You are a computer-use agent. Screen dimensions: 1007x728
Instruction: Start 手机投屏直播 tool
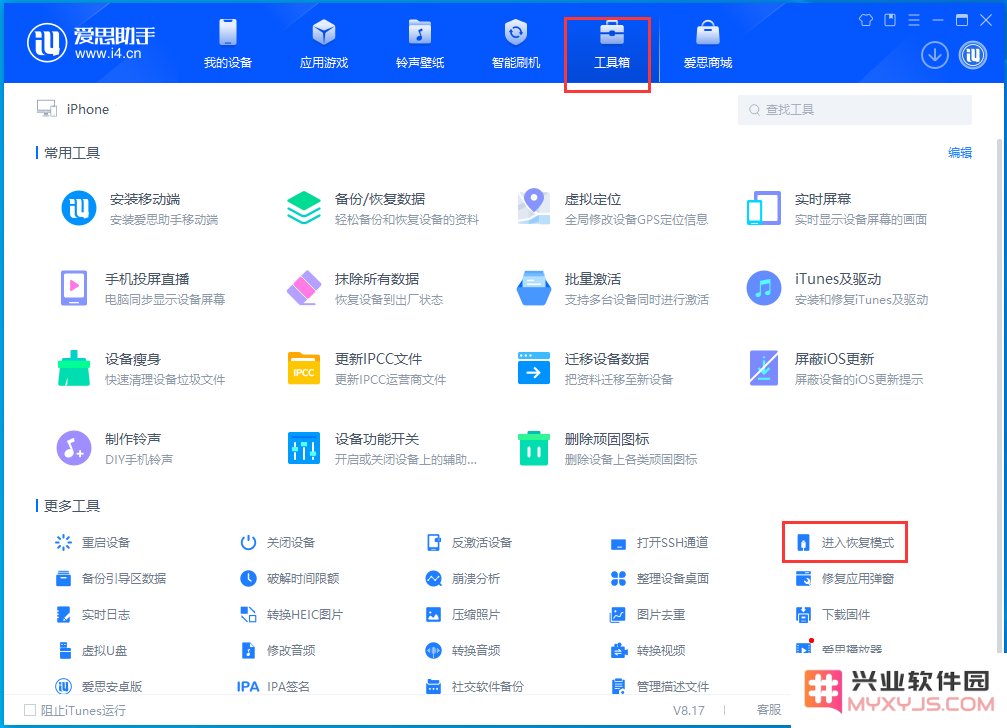click(143, 289)
